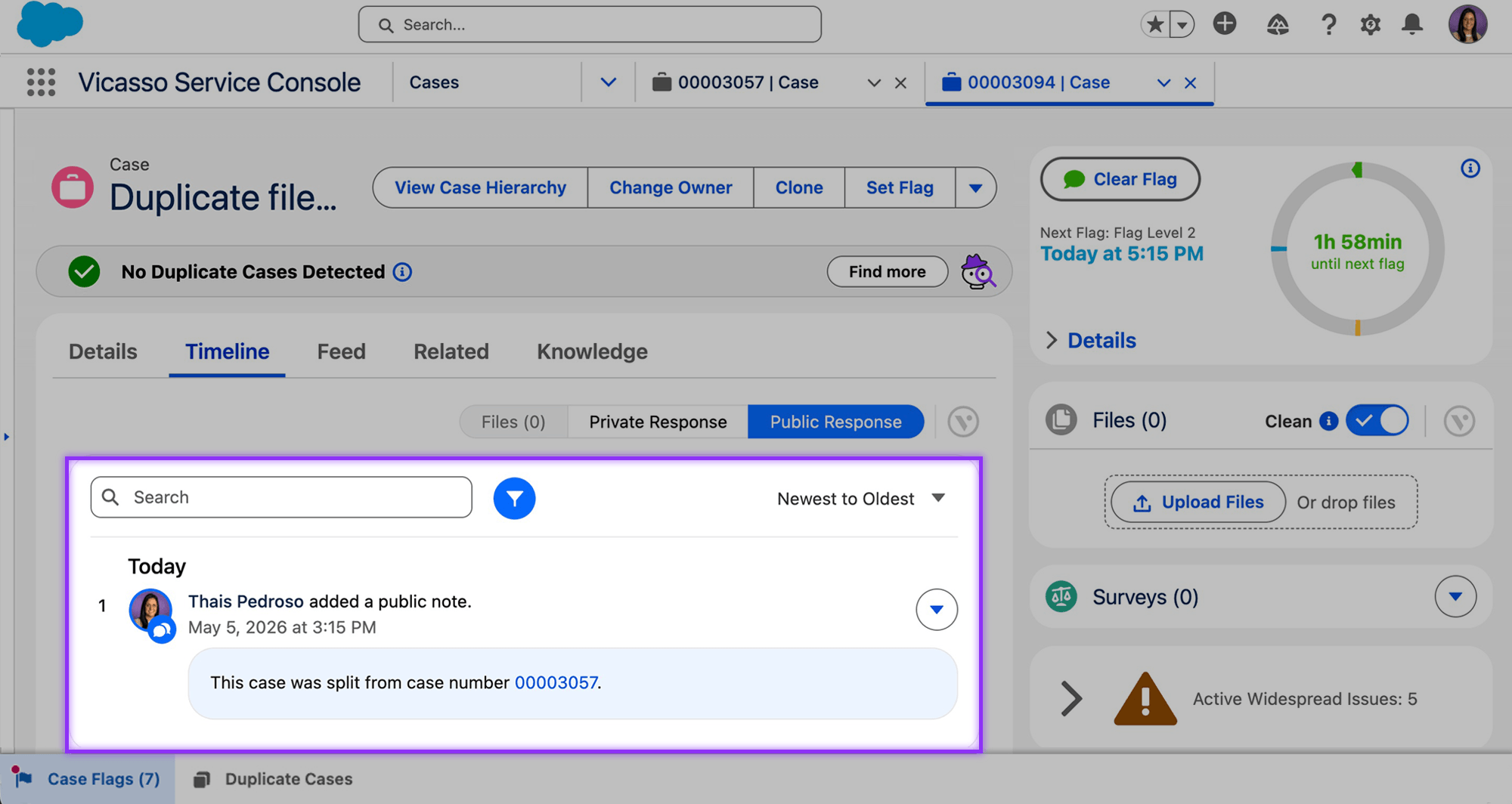Close the 00003057 Case tab
This screenshot has width=1512, height=804.
(x=900, y=83)
